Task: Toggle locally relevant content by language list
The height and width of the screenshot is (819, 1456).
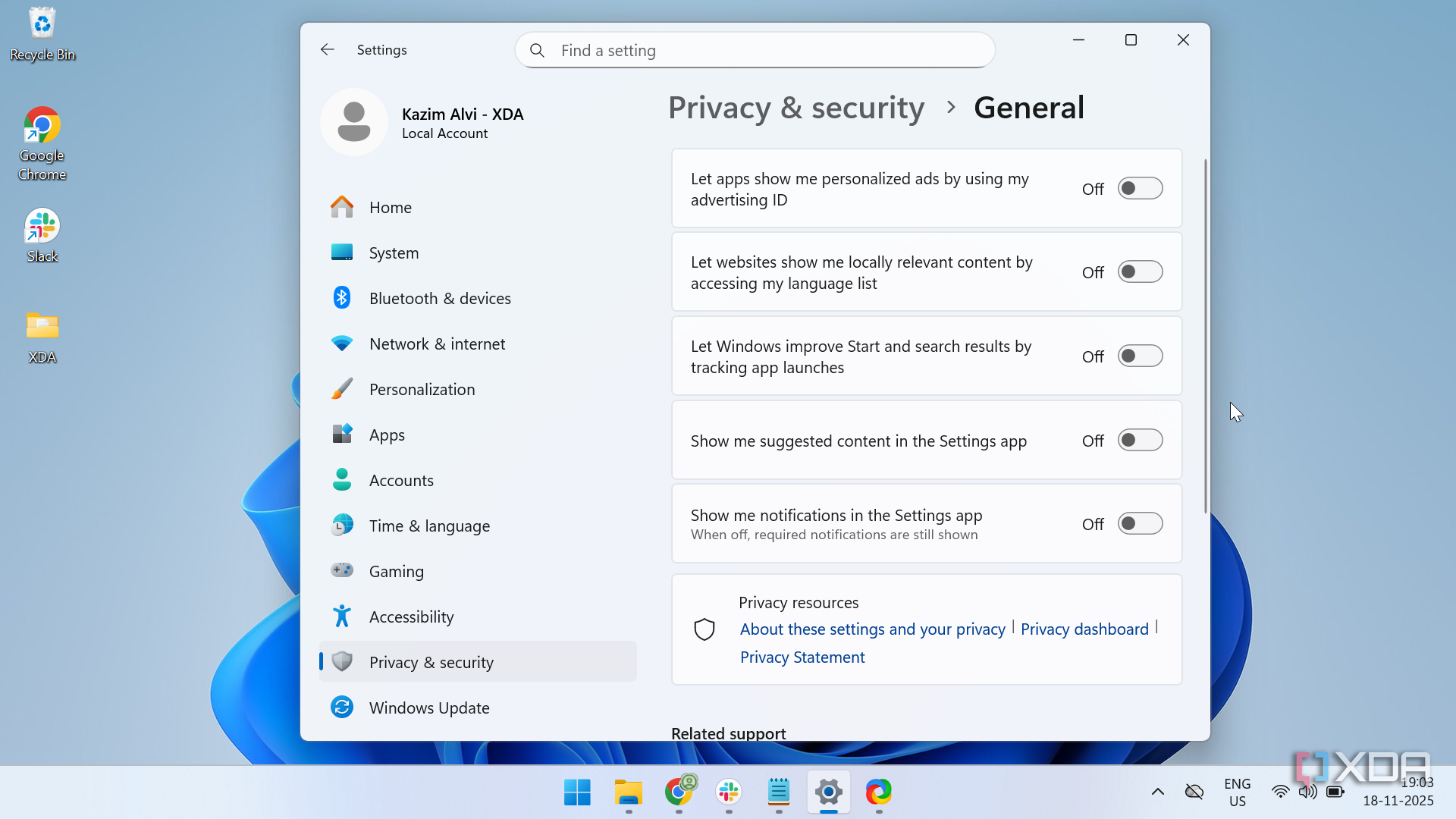Action: pyautogui.click(x=1139, y=272)
